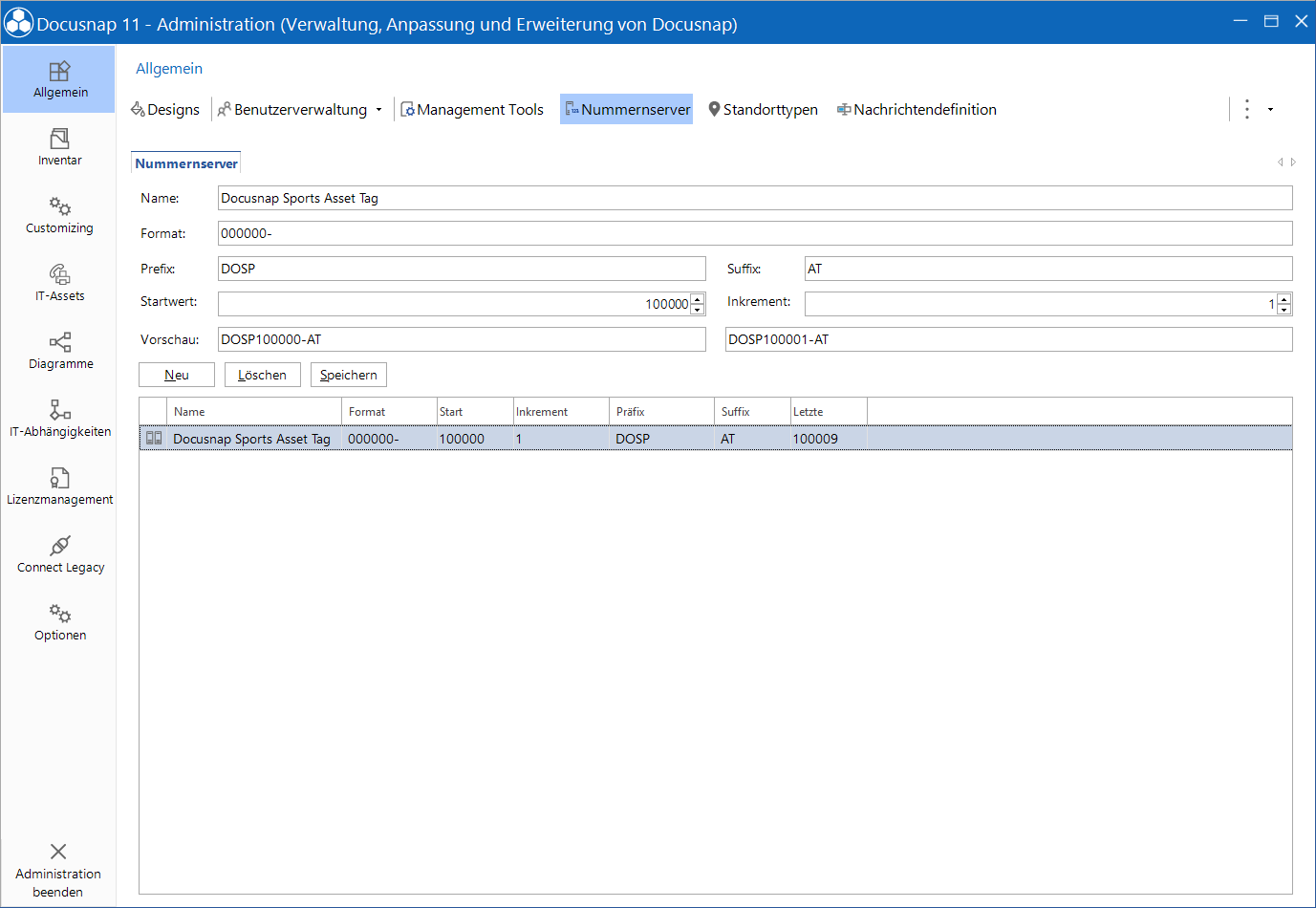Screen dimensions: 1316x908
Task: Click the Suffix input field
Action: [1048, 269]
